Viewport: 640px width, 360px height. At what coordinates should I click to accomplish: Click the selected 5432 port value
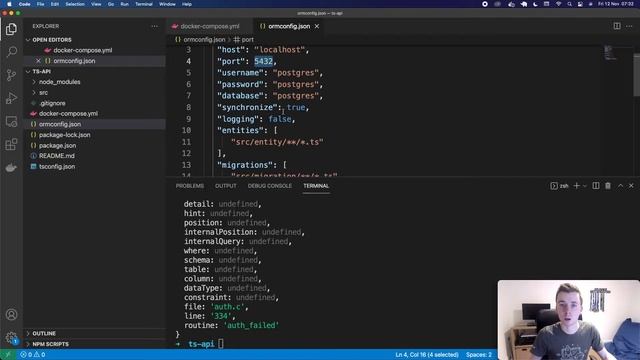tap(263, 61)
